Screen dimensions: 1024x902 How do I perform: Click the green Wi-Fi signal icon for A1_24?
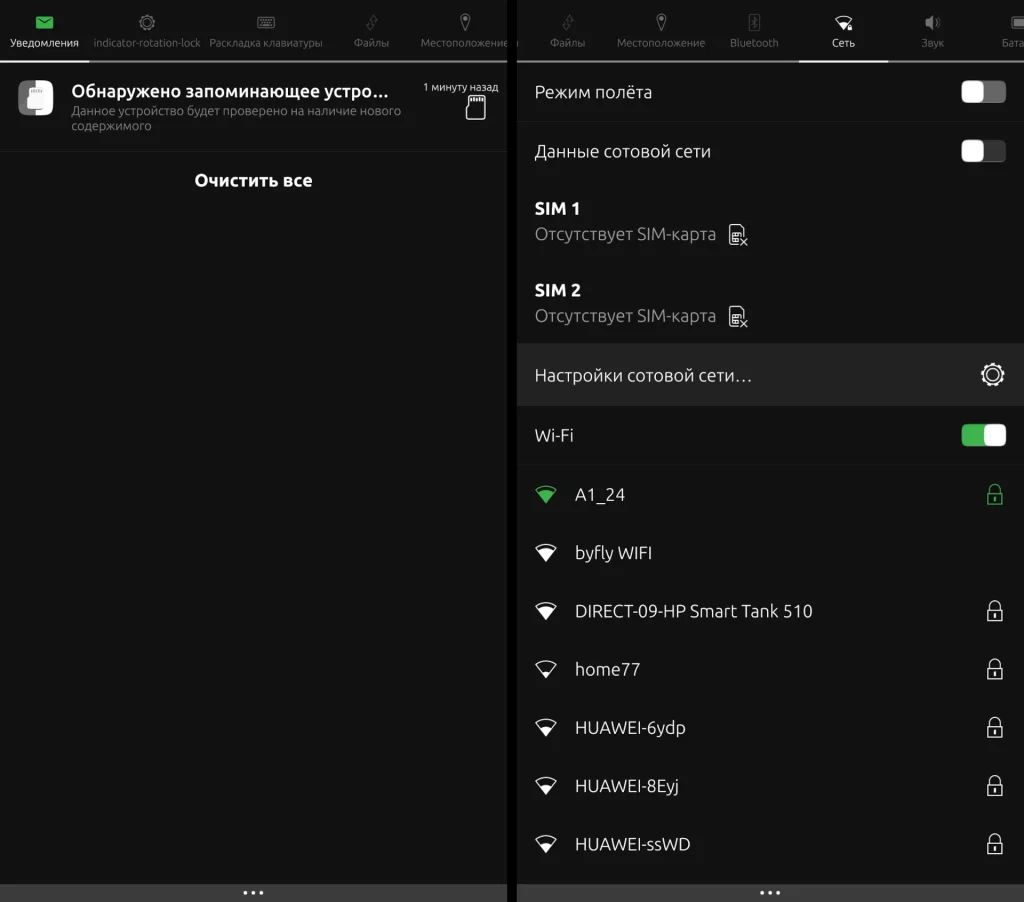pos(546,494)
